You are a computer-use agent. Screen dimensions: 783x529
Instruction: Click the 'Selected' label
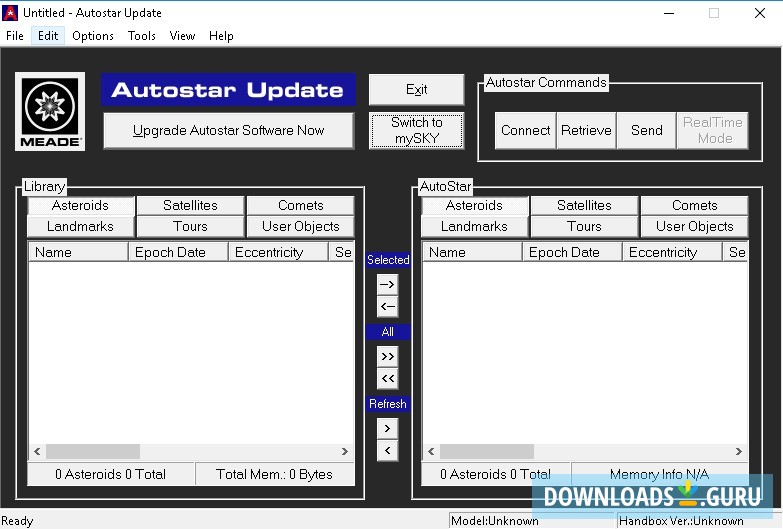388,260
